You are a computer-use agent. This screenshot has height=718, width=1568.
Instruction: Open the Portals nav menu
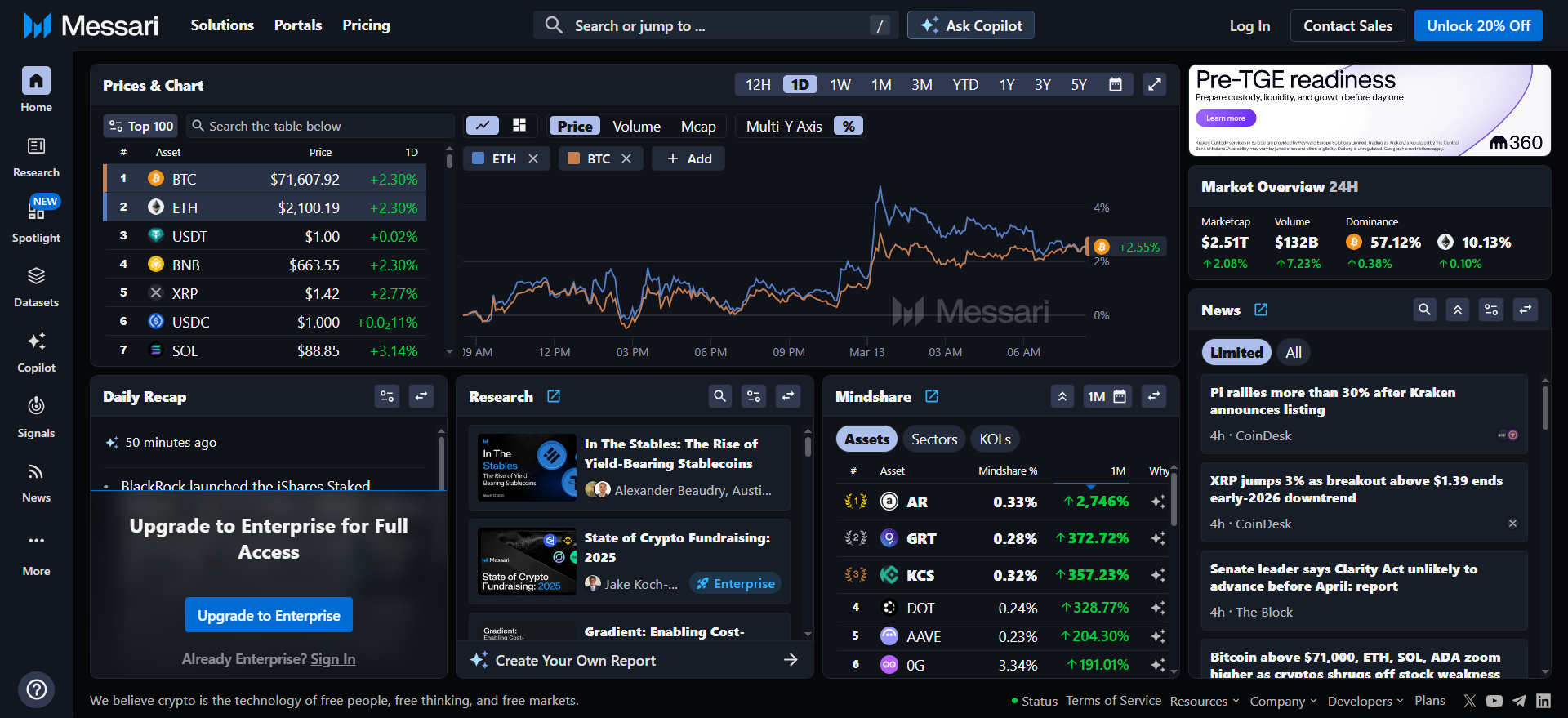point(298,25)
